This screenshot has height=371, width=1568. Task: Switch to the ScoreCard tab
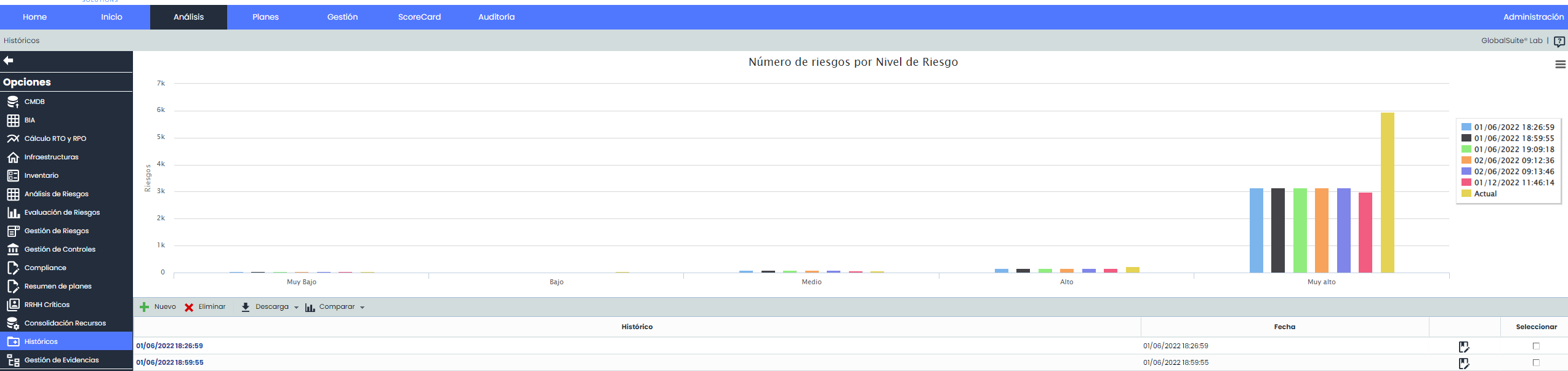tap(419, 17)
